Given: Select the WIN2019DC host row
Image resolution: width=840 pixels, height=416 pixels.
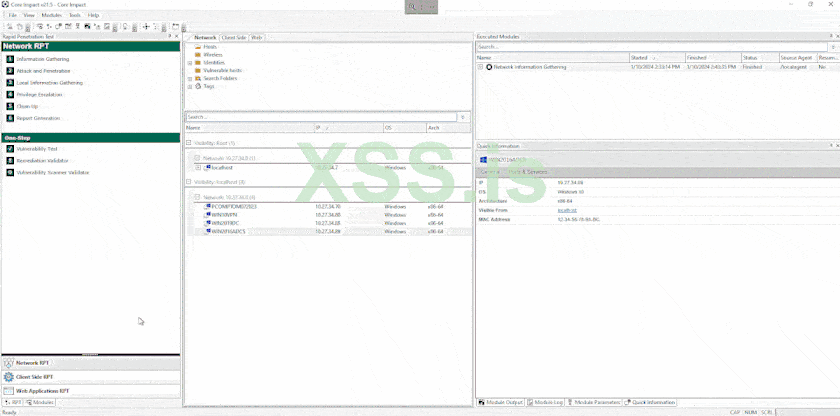Looking at the screenshot, I should (x=328, y=223).
